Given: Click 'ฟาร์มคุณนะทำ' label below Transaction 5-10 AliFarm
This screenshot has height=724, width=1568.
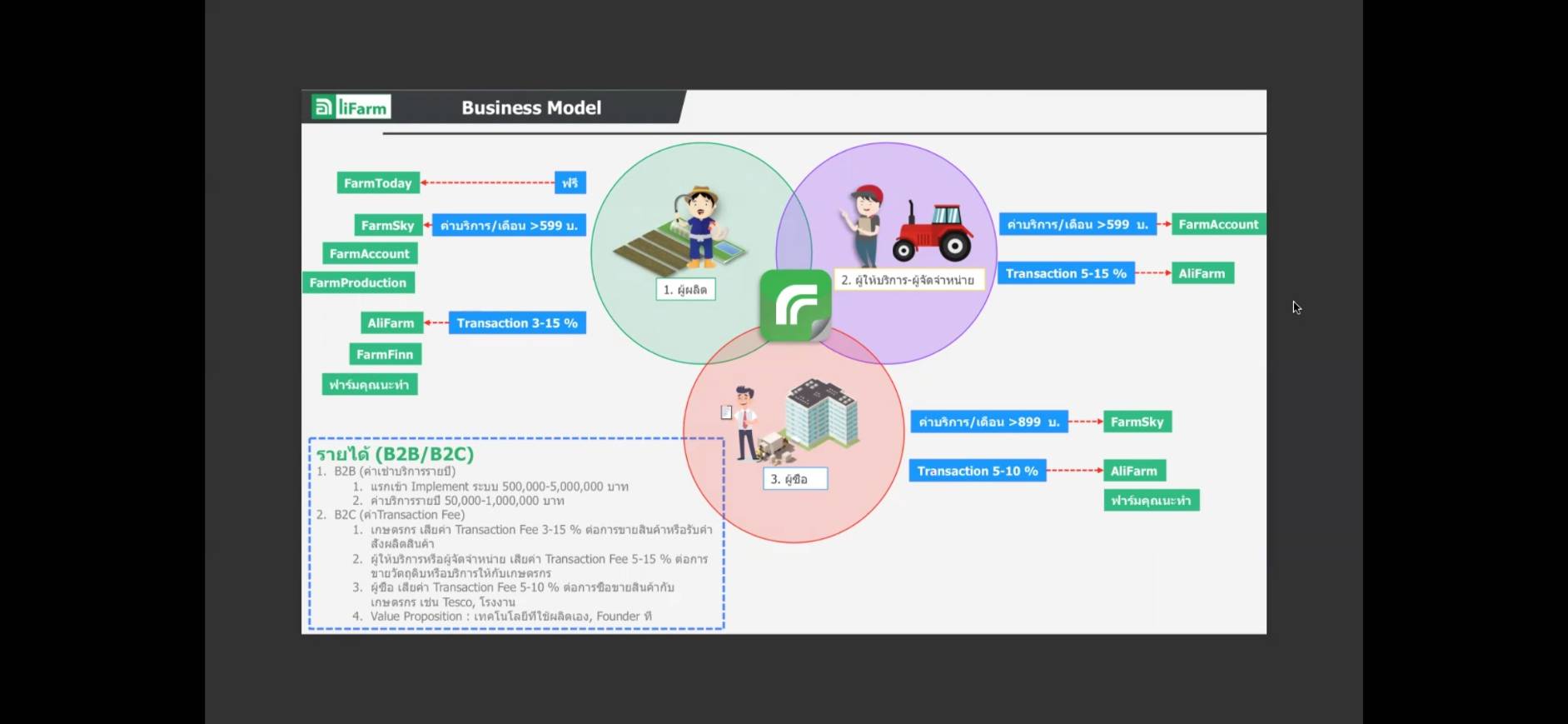Looking at the screenshot, I should (1152, 500).
